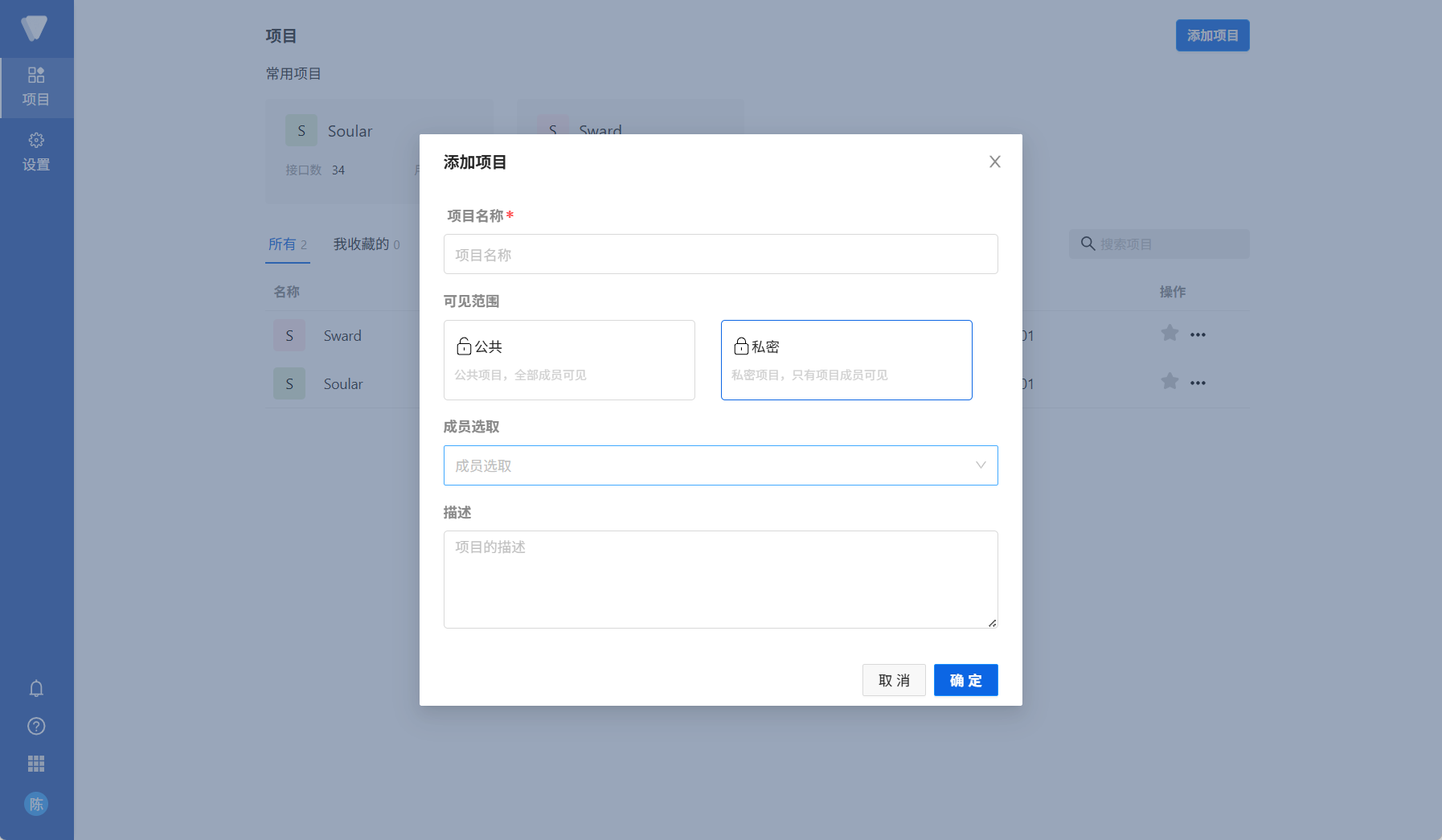Open the user avatar 陈 menu
Viewport: 1442px width, 840px height.
click(36, 804)
